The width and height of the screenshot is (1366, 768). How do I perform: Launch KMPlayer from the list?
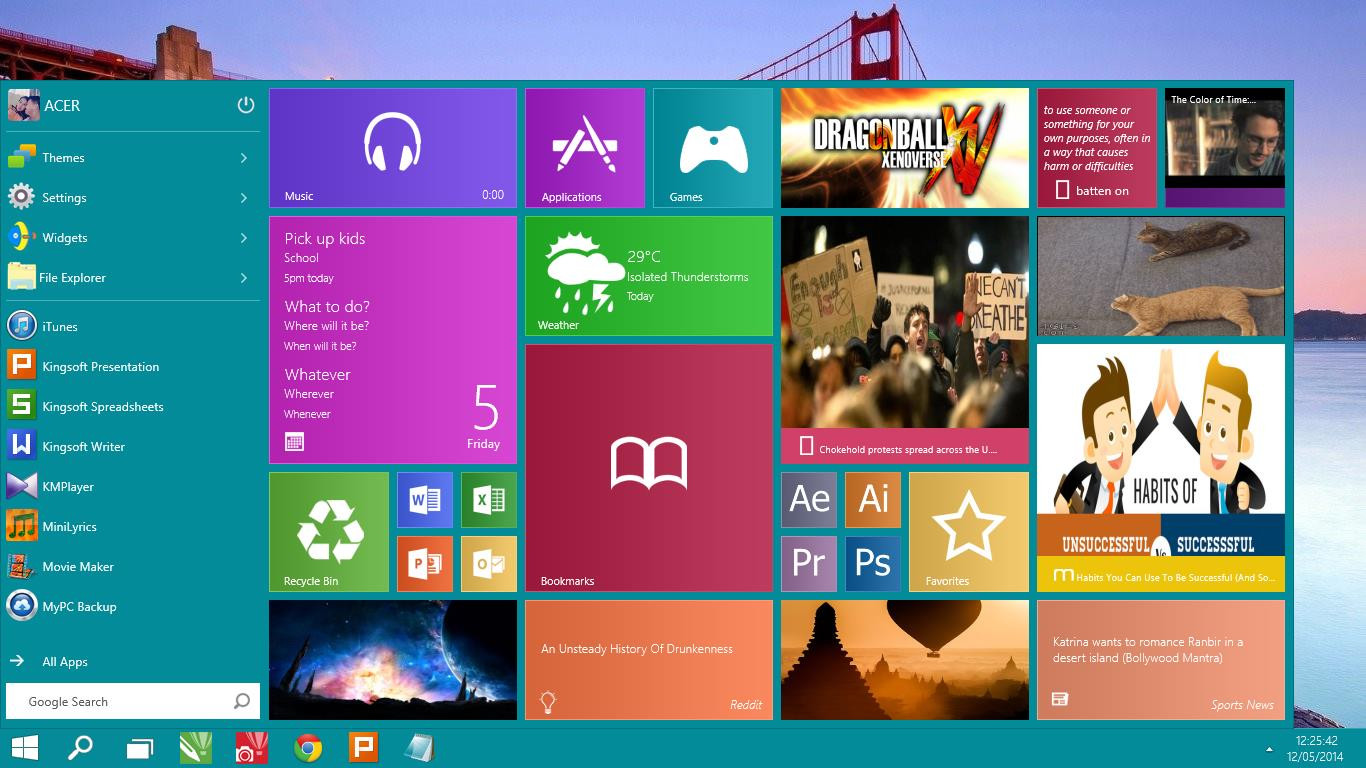132,487
